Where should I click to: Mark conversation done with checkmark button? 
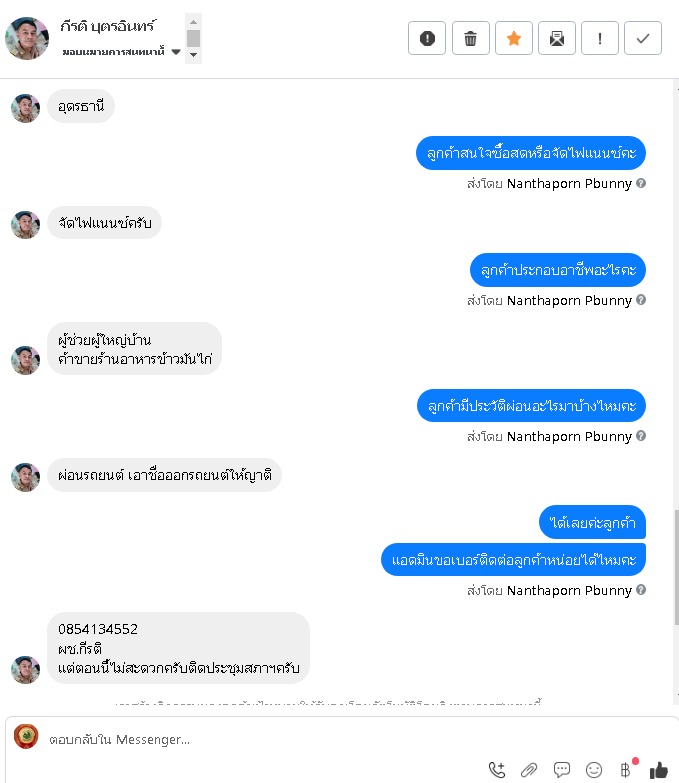click(643, 38)
